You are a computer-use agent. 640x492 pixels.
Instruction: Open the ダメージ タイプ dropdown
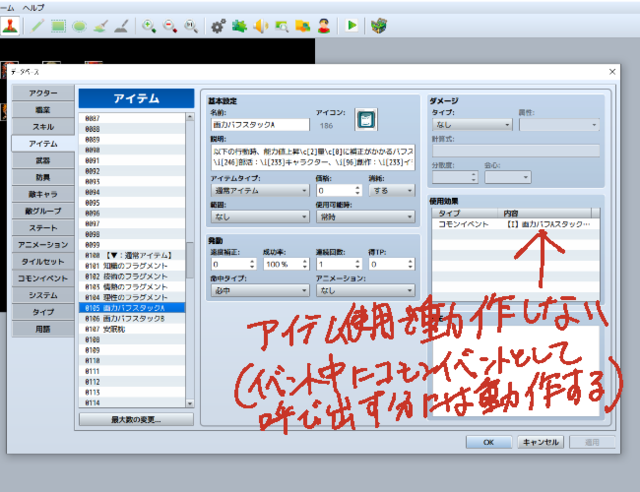click(x=472, y=125)
